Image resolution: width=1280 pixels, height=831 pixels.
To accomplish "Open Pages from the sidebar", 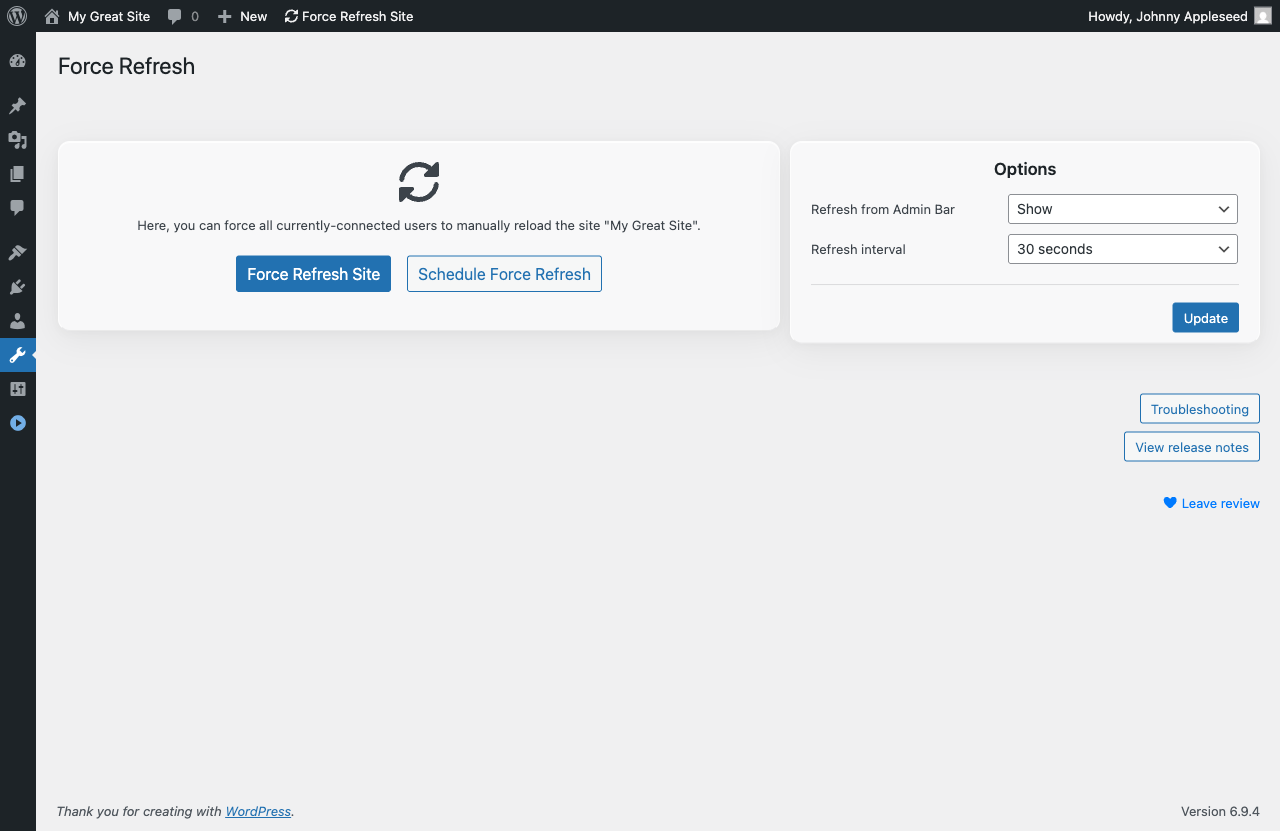I will coord(17,174).
